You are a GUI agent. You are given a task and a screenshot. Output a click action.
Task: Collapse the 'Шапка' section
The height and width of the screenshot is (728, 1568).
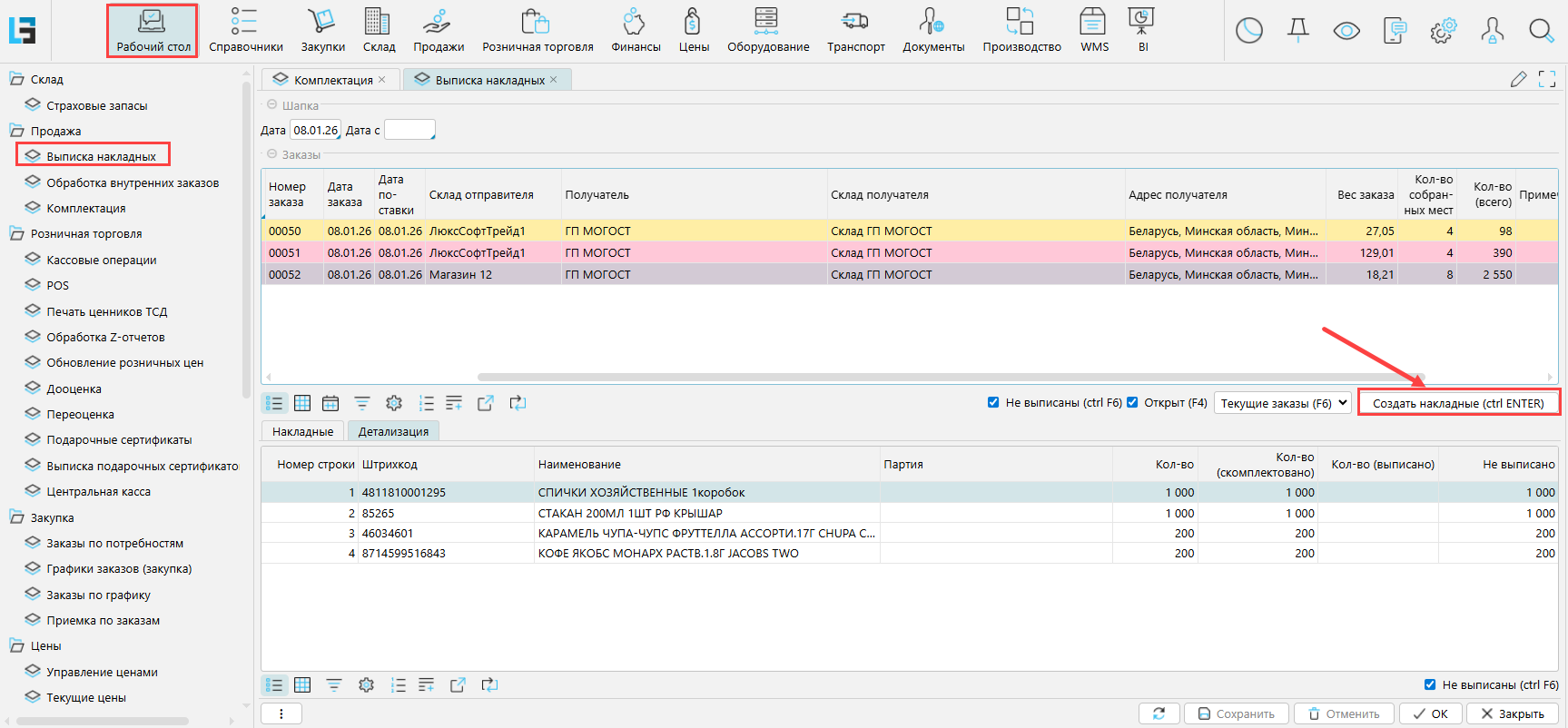pyautogui.click(x=271, y=105)
